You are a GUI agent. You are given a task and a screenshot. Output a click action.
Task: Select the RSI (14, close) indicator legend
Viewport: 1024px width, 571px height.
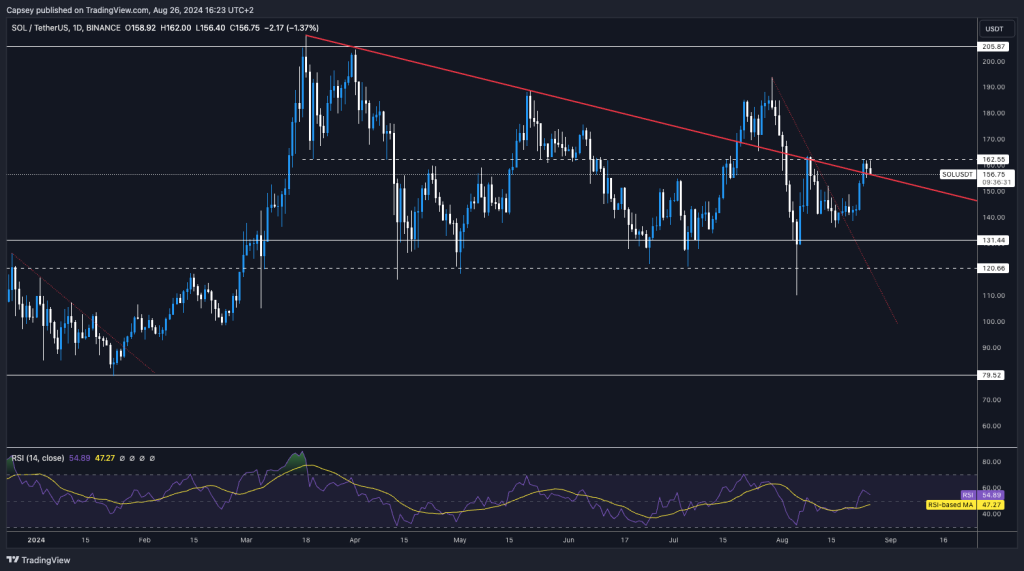tap(43, 457)
